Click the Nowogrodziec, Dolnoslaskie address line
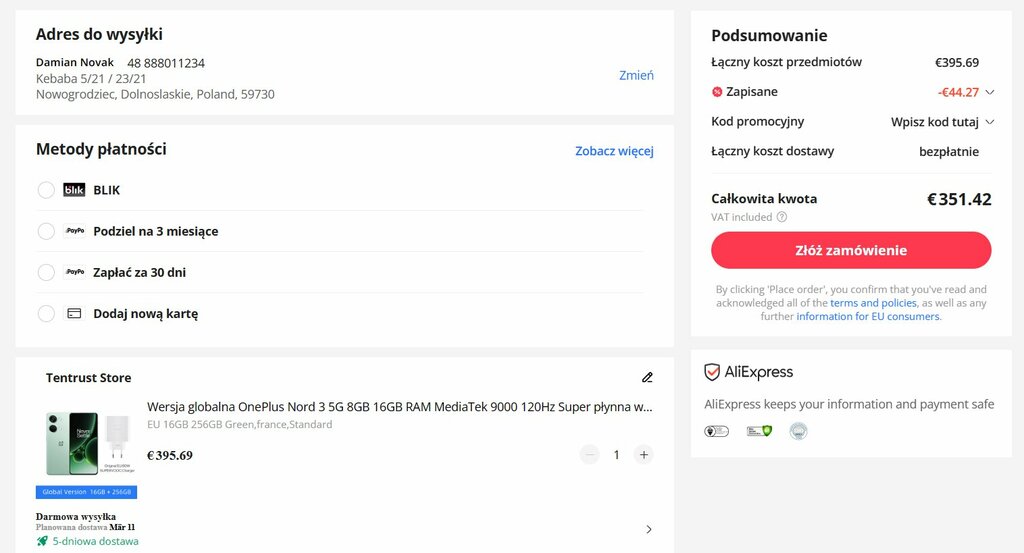The image size is (1024, 553). tap(155, 94)
